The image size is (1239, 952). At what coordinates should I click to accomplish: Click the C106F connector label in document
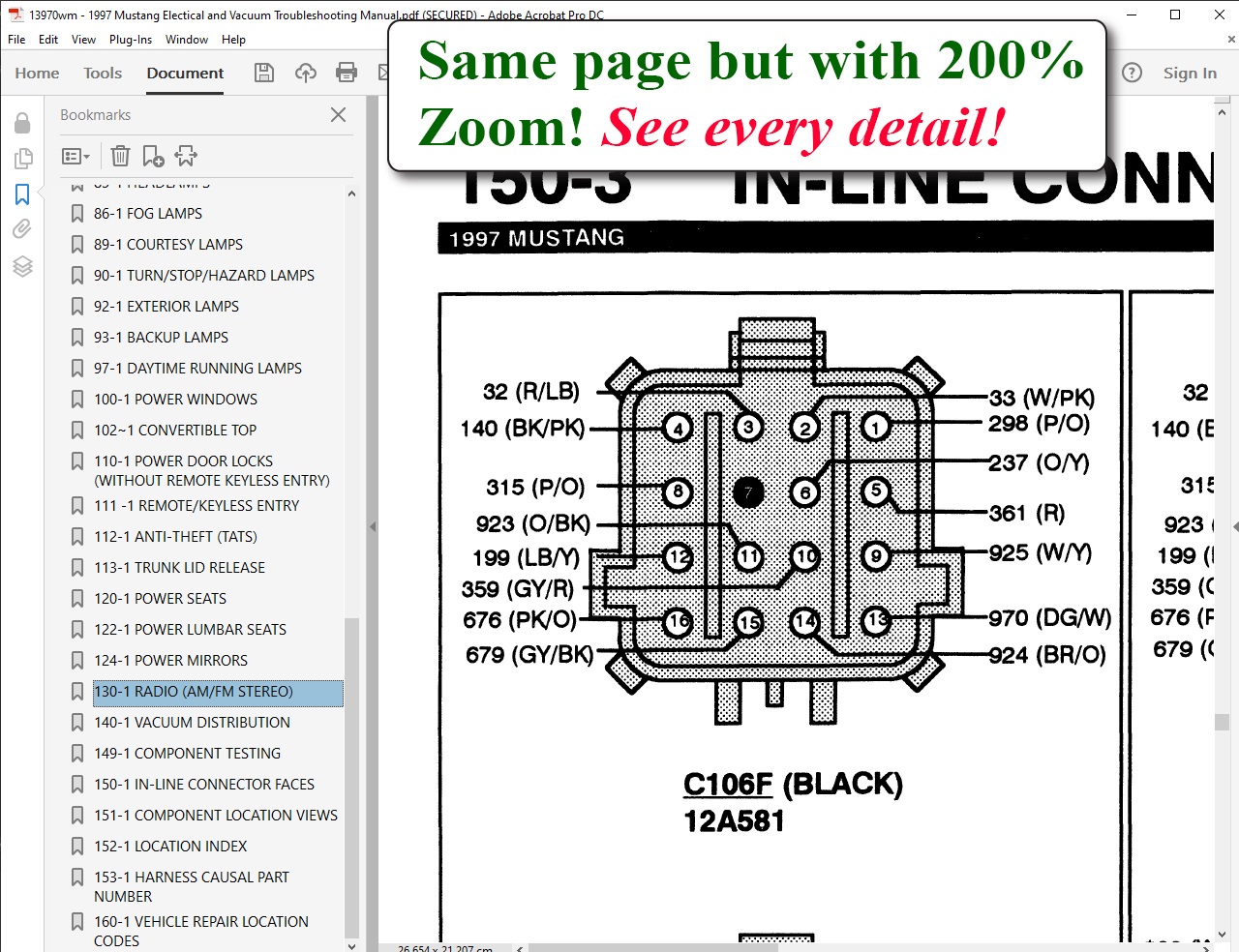click(x=728, y=784)
